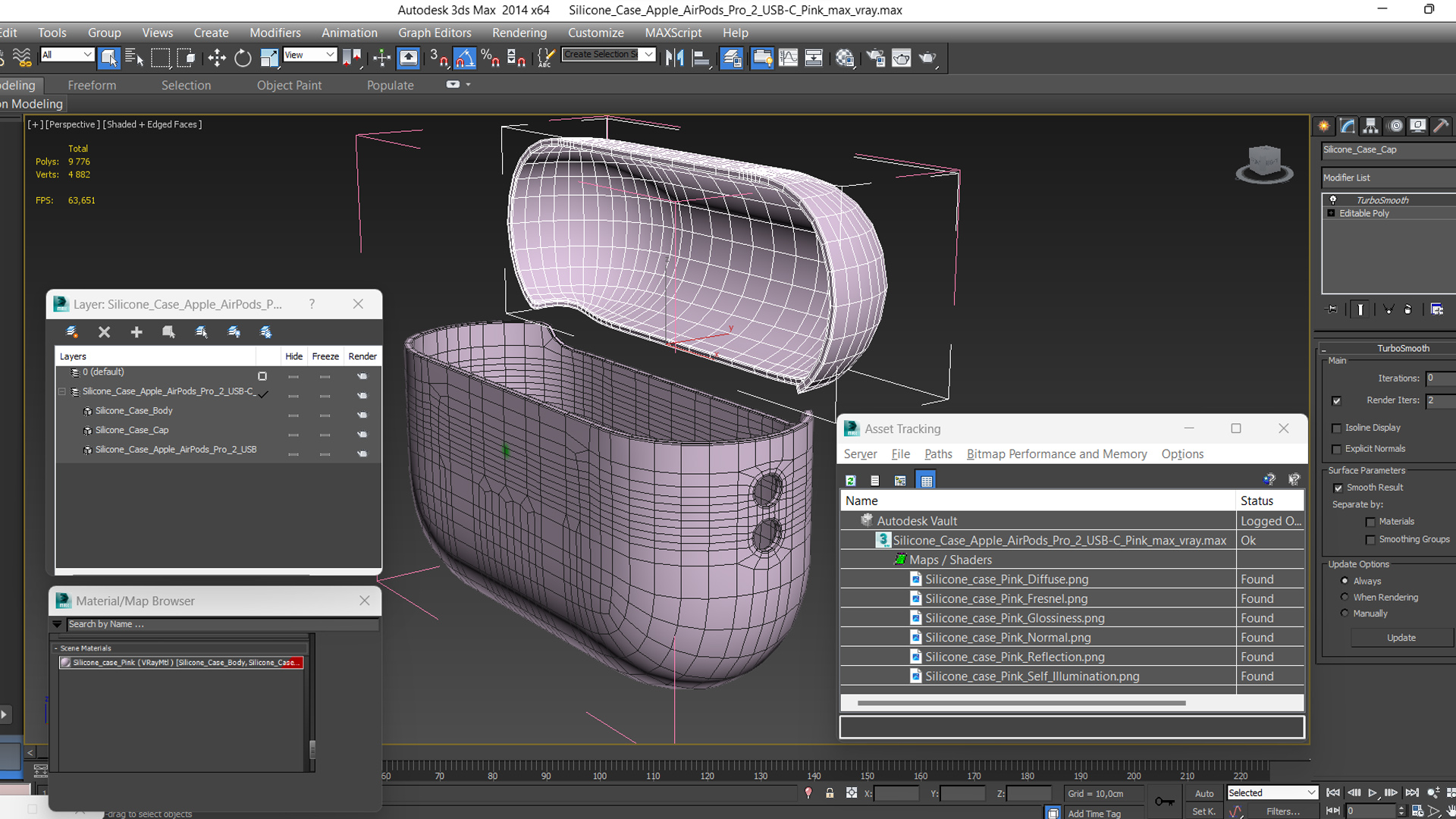Click Bitmap Performance and Memory menu
This screenshot has height=819, width=1456.
click(x=1056, y=454)
